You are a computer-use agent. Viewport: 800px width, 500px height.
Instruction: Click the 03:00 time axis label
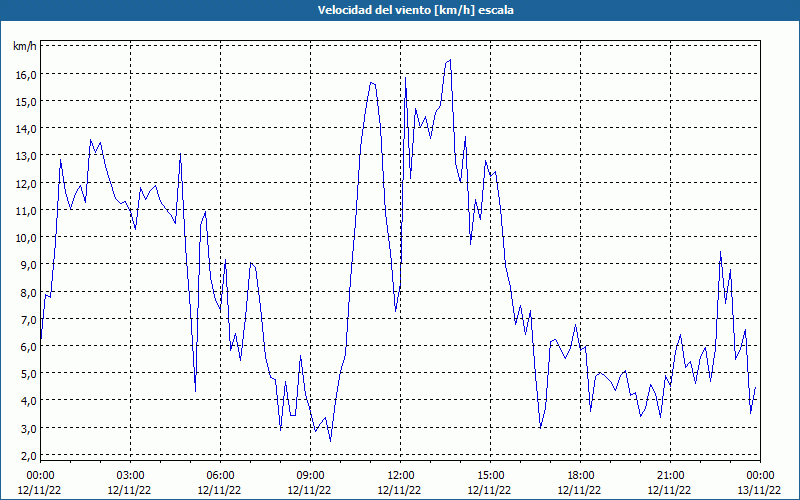tap(130, 476)
